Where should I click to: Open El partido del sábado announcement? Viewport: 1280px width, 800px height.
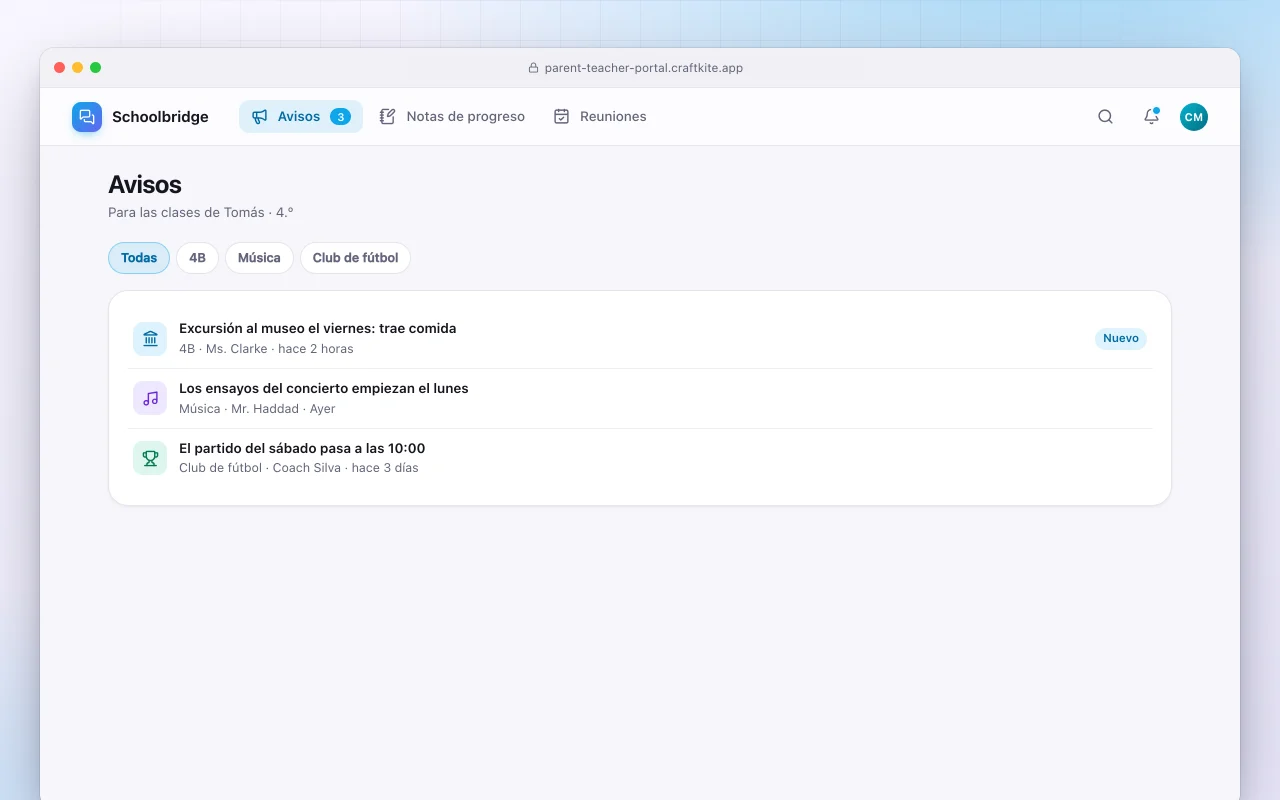coord(302,449)
